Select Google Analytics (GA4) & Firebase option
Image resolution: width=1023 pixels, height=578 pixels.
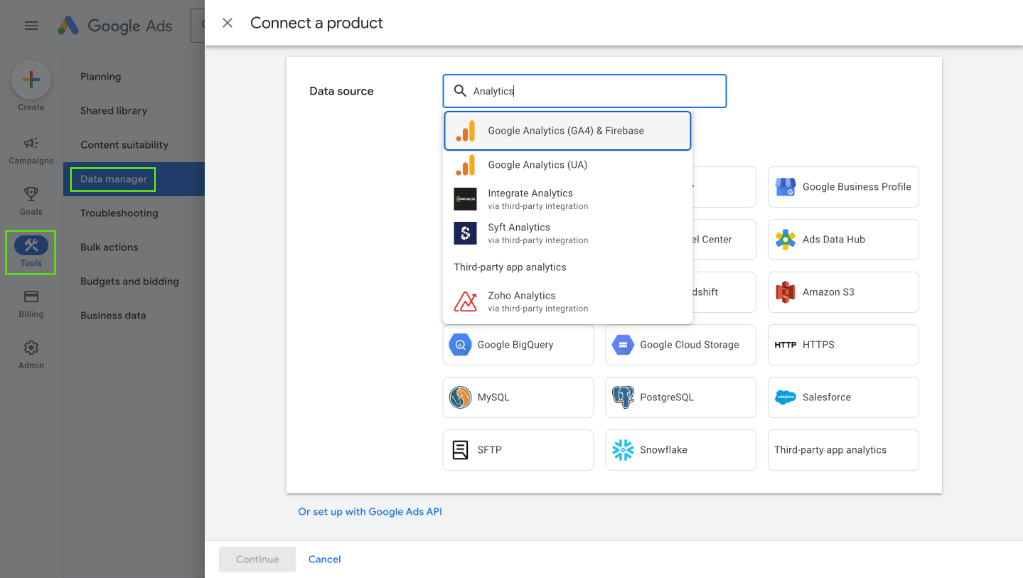click(x=567, y=130)
